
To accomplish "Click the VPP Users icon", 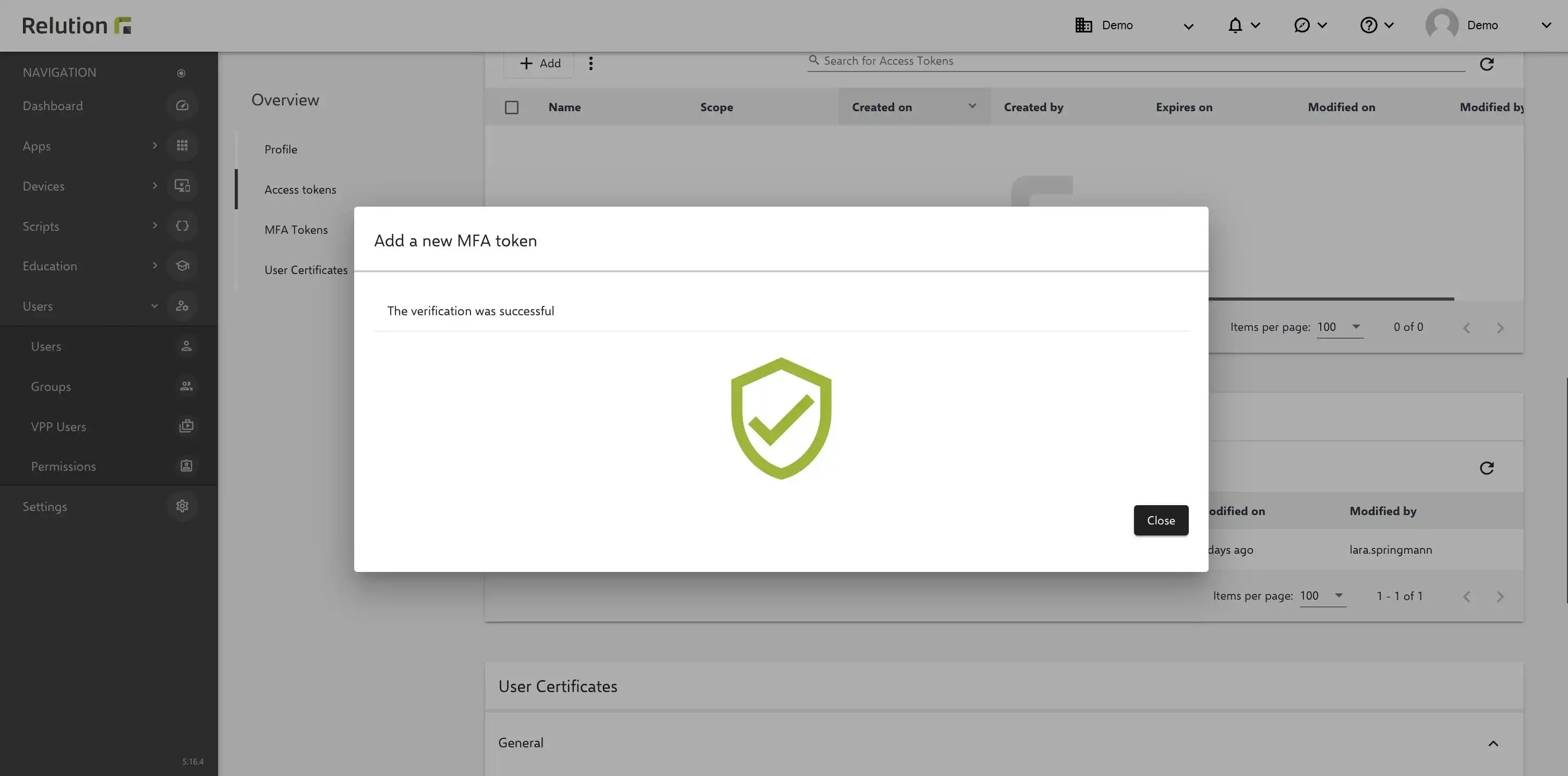I will [186, 426].
